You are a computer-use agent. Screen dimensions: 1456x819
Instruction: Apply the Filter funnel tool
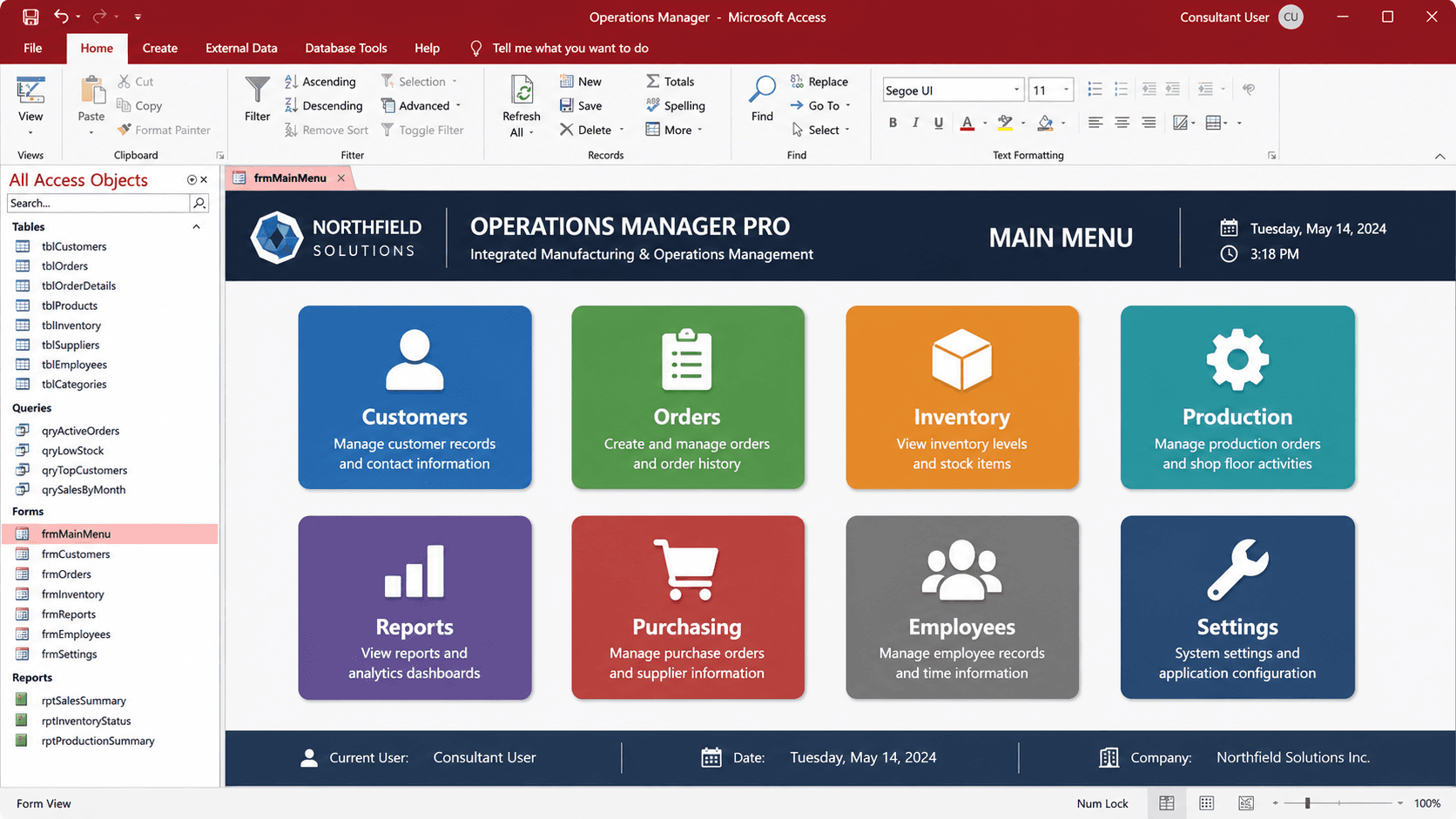coord(257,99)
